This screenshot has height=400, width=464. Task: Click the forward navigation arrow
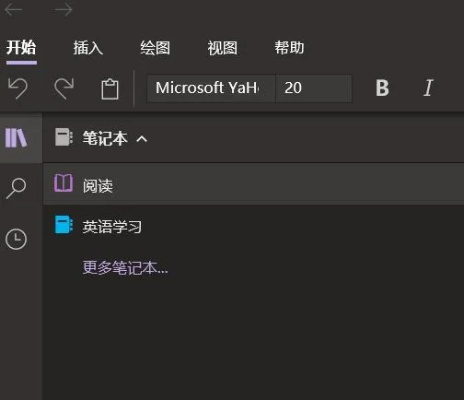pyautogui.click(x=63, y=9)
